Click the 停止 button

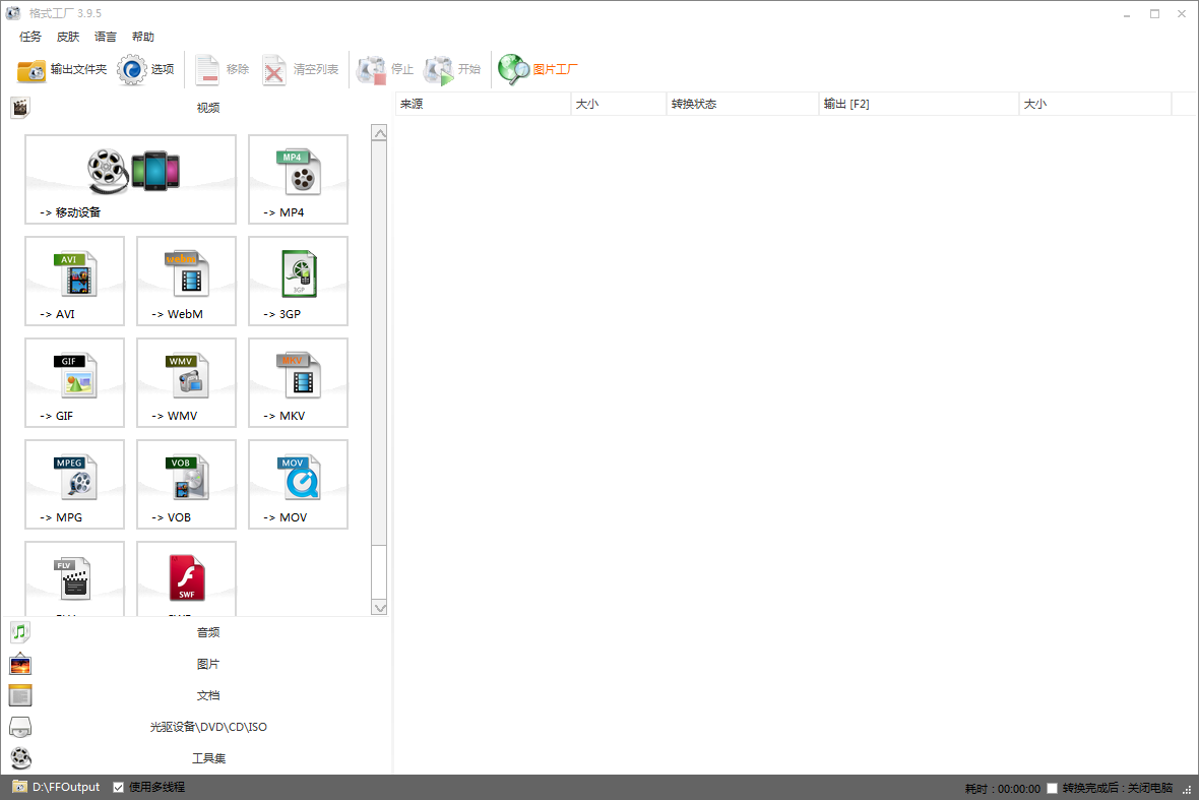385,70
